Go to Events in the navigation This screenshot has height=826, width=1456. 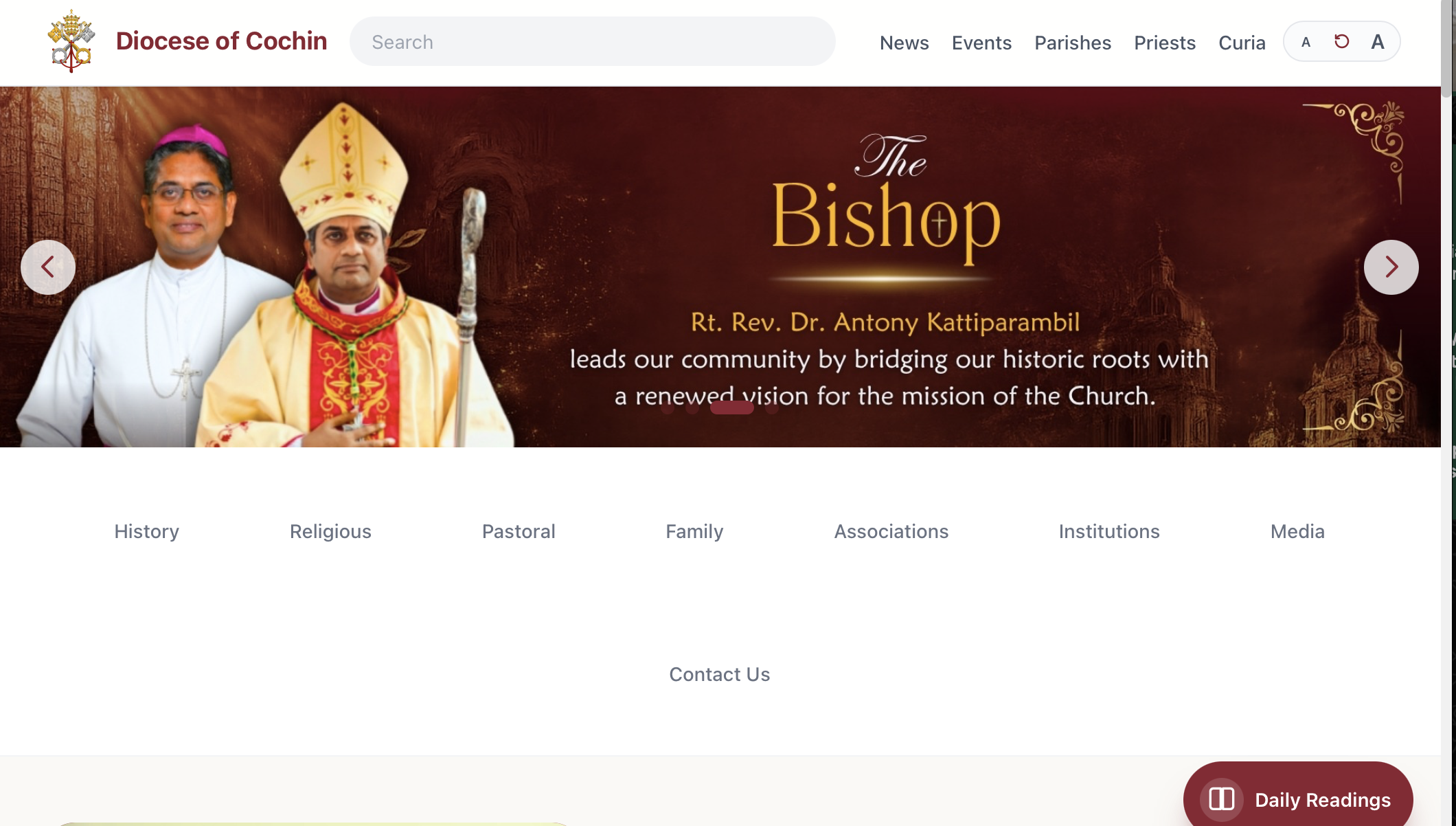click(x=981, y=43)
